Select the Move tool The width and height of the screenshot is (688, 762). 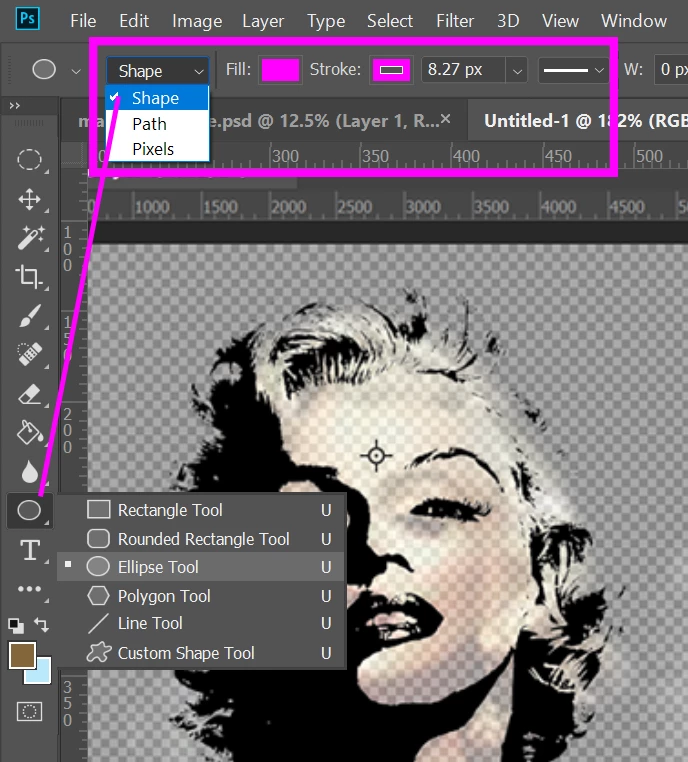coord(29,199)
